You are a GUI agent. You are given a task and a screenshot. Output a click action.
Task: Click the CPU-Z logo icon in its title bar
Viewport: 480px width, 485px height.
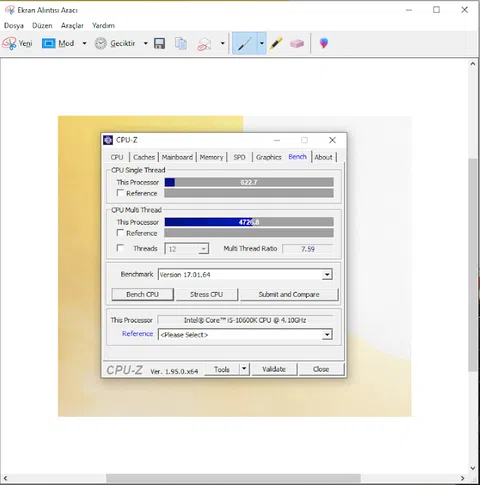[x=108, y=140]
